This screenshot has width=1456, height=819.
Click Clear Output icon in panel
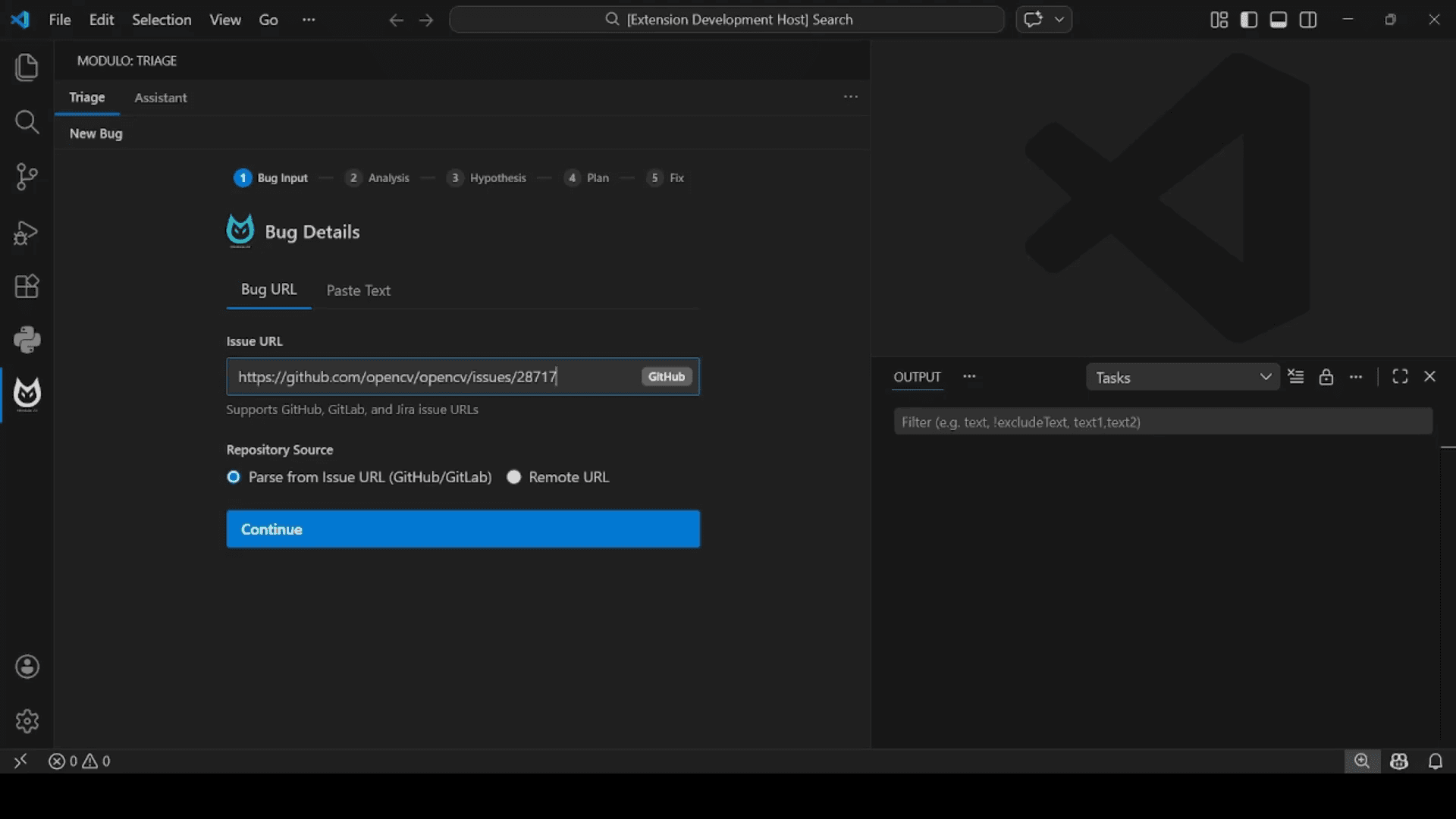click(x=1296, y=377)
